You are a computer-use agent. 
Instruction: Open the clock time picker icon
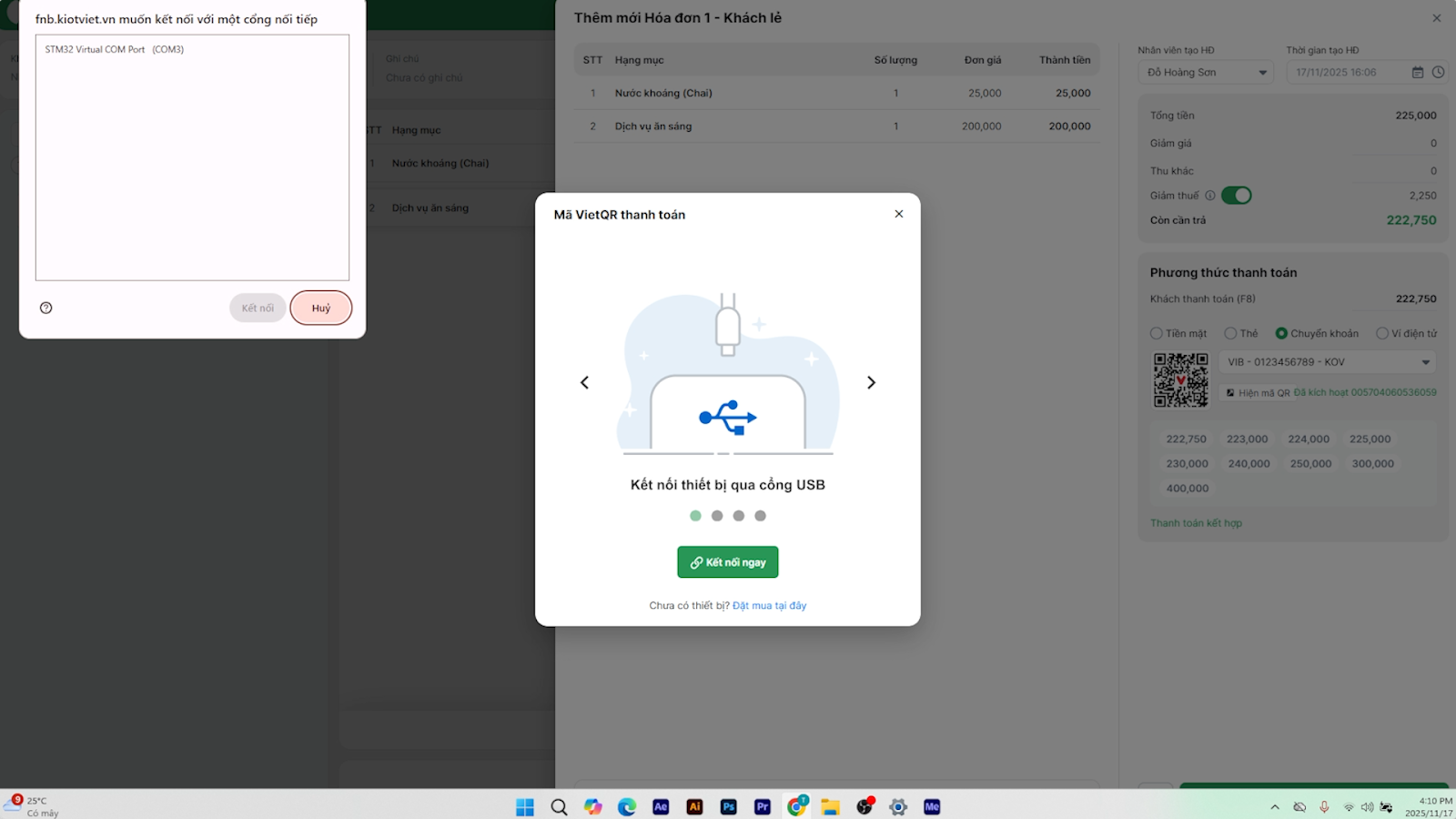pyautogui.click(x=1439, y=72)
